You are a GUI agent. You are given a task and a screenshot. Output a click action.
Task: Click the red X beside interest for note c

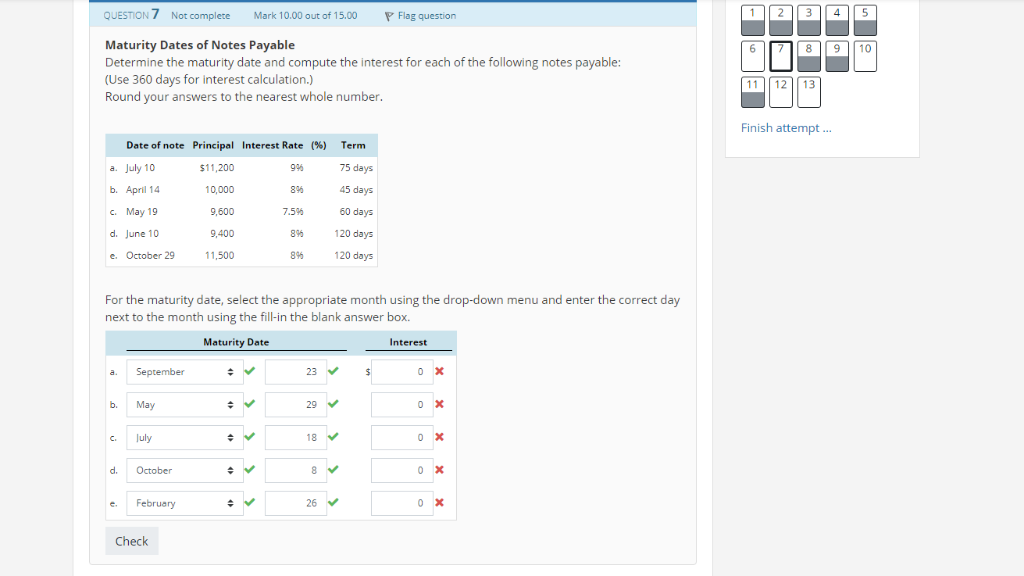438,437
